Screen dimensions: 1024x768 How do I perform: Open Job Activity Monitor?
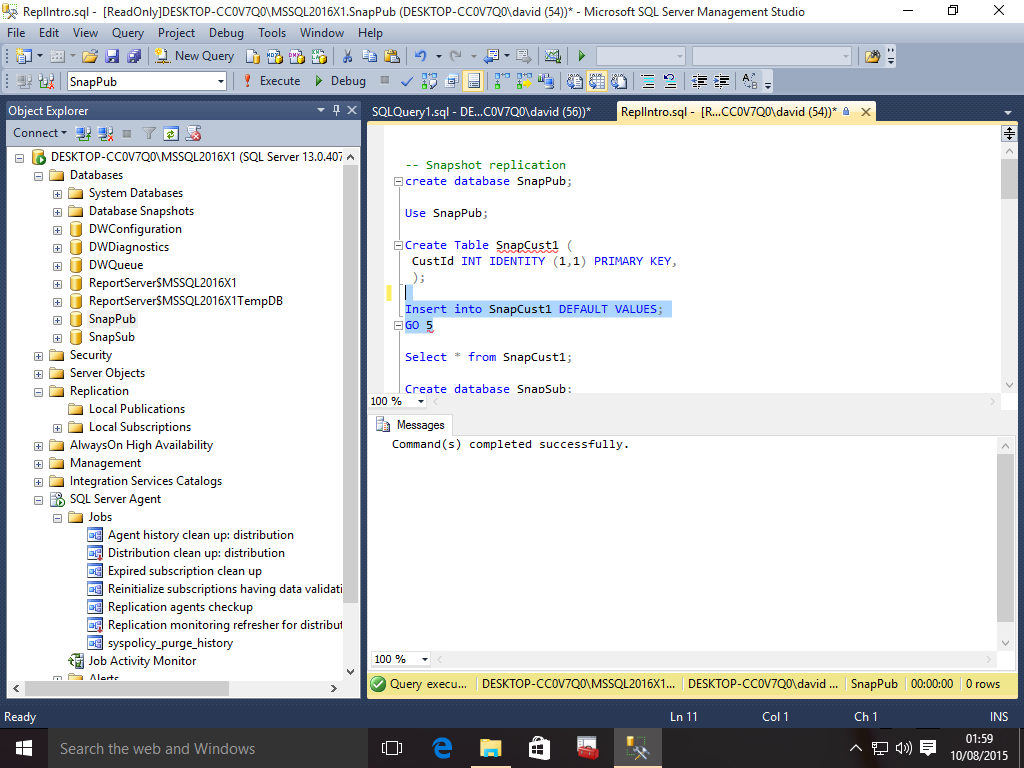click(x=141, y=661)
